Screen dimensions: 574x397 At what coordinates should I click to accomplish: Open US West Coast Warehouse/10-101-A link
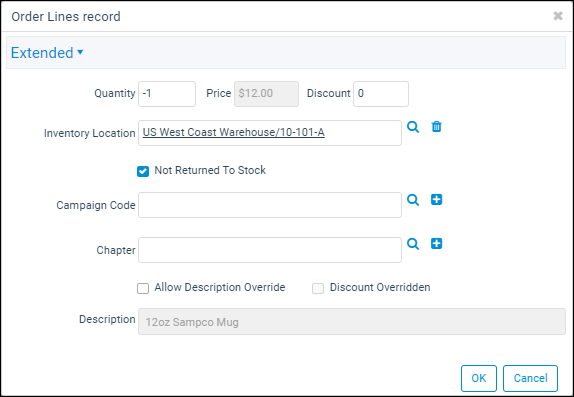pos(234,132)
